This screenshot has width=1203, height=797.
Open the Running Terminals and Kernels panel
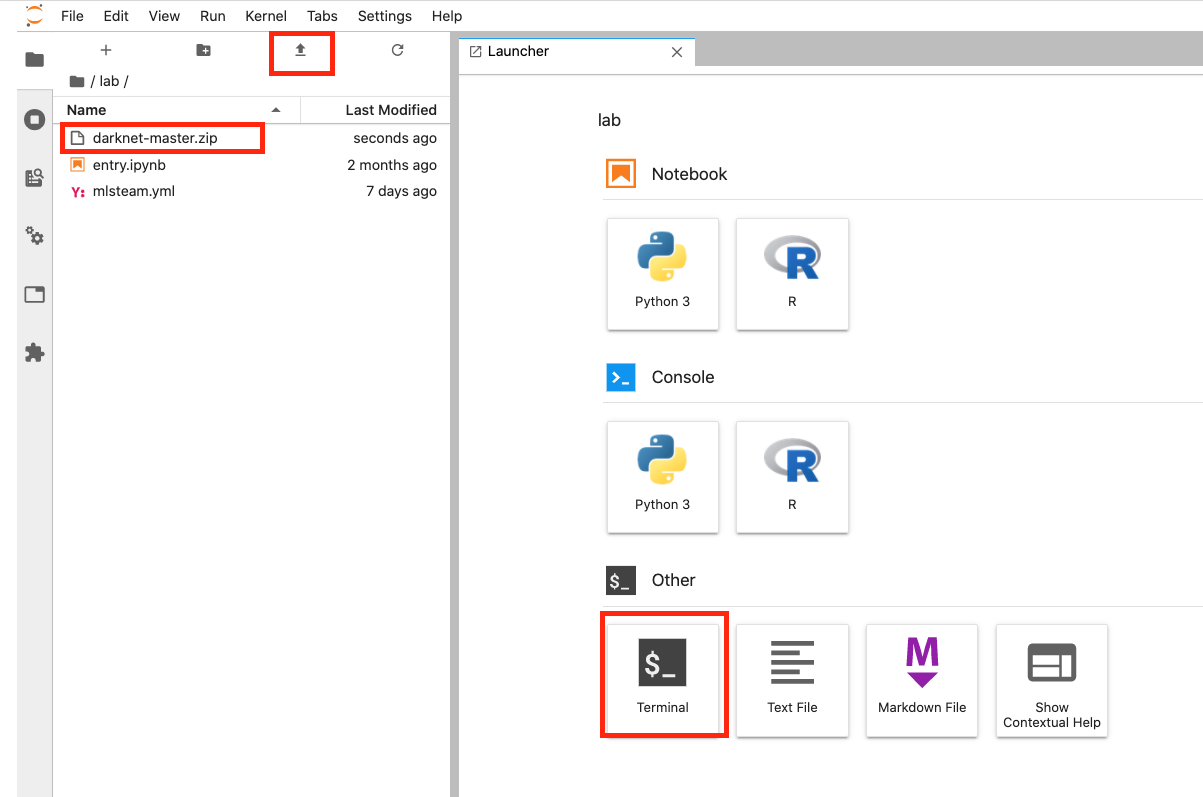pyautogui.click(x=35, y=120)
